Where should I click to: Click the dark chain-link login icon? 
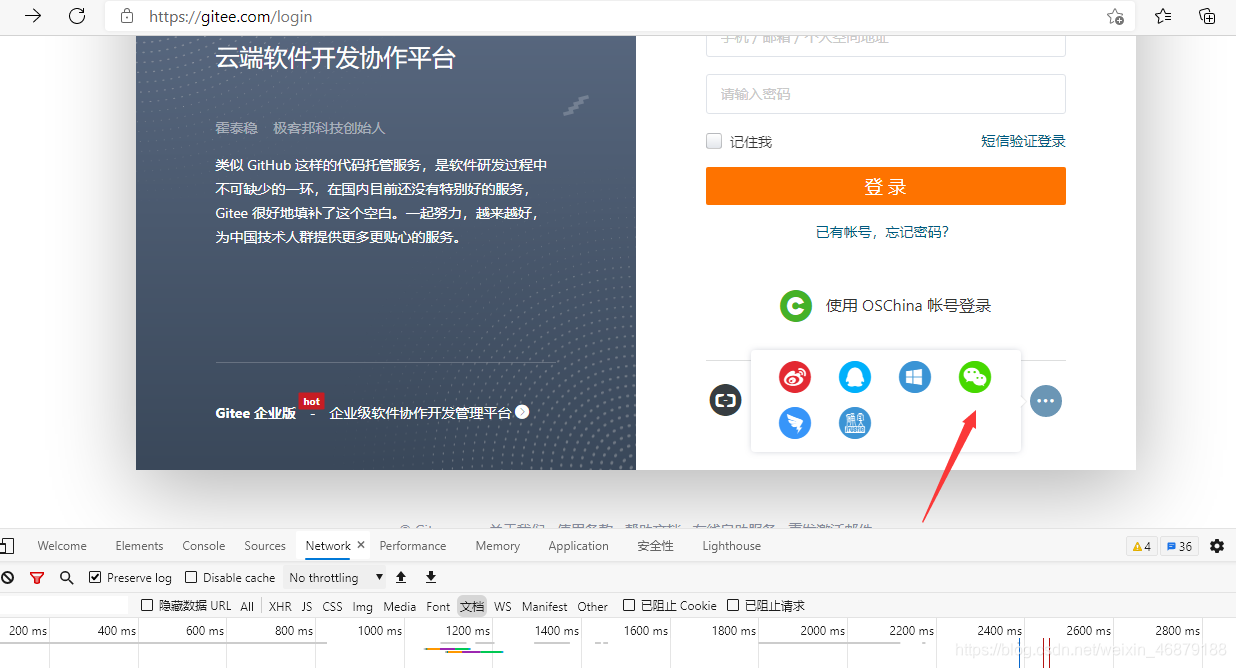[726, 400]
